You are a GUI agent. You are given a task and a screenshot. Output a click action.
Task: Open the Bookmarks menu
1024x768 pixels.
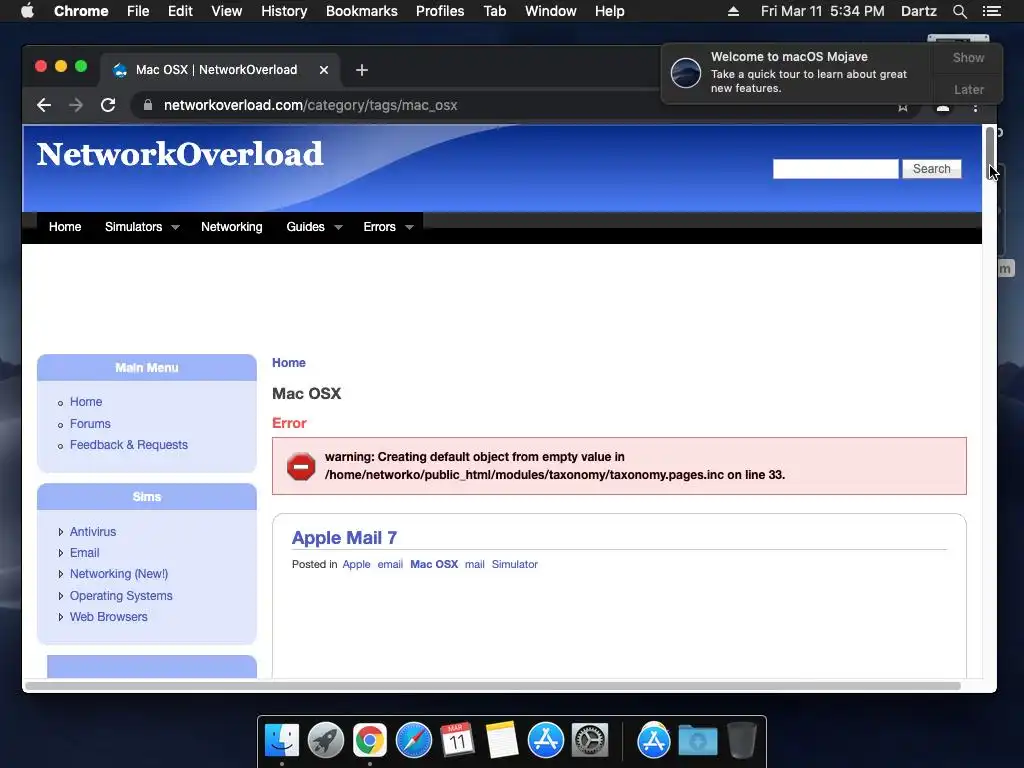pos(362,11)
